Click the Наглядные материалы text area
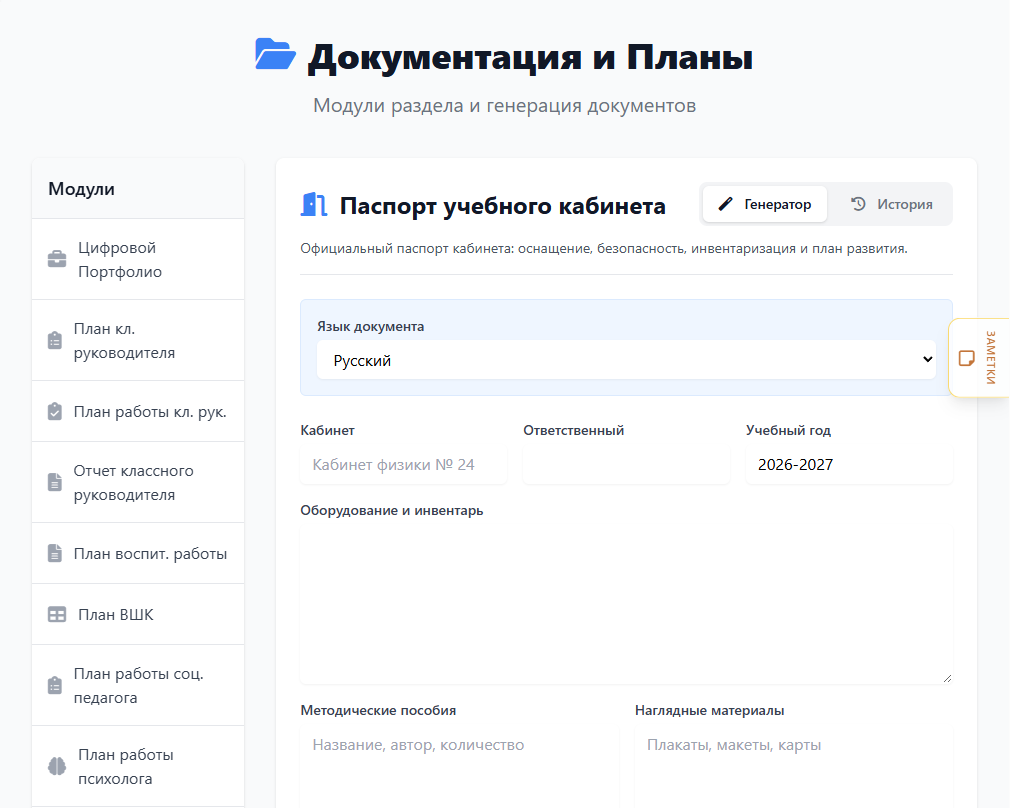1010x808 pixels. pyautogui.click(x=794, y=767)
